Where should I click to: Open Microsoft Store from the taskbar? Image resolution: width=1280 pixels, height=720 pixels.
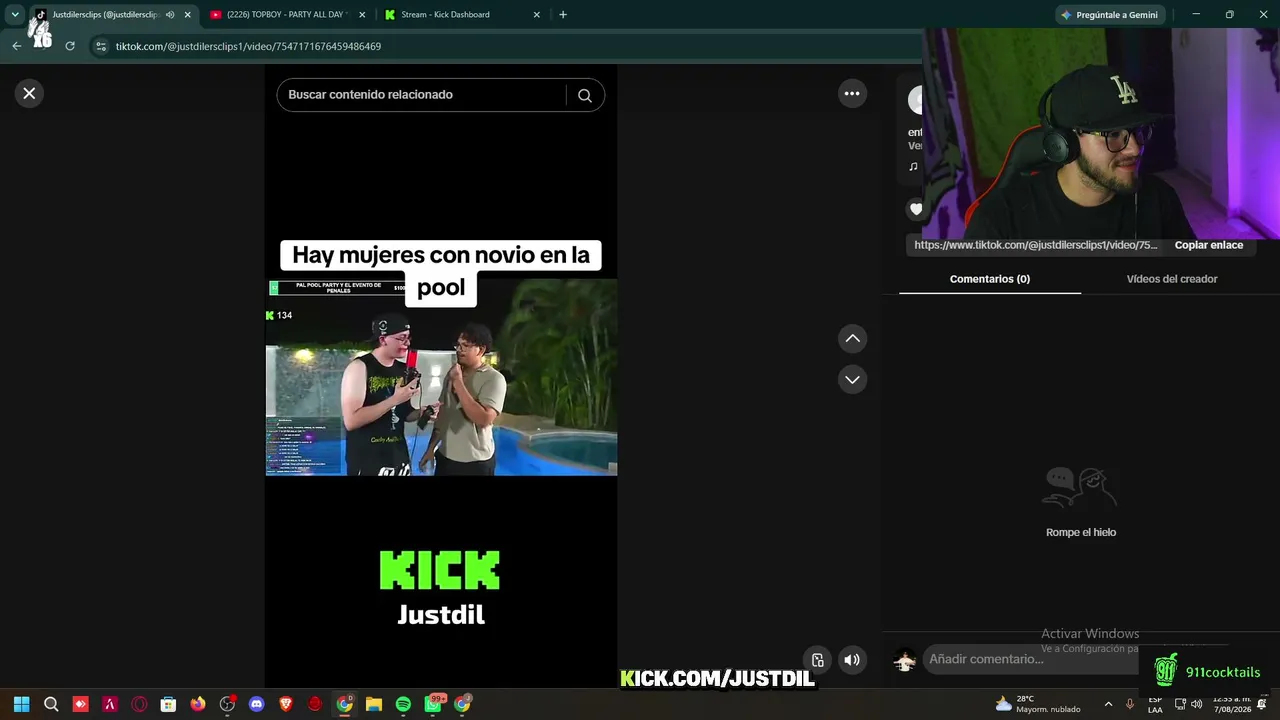[x=168, y=704]
